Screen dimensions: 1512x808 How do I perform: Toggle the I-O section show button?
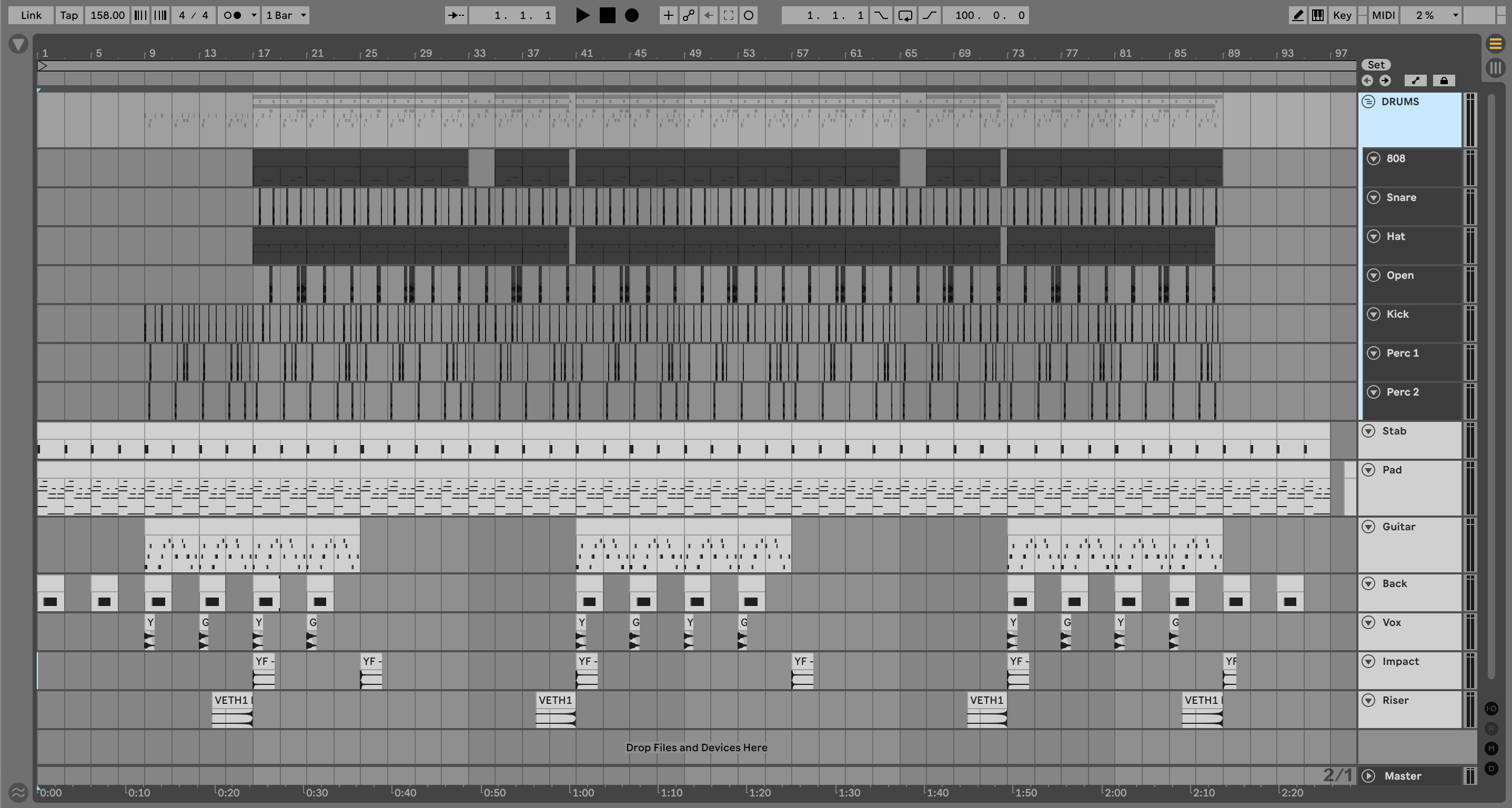(1491, 708)
